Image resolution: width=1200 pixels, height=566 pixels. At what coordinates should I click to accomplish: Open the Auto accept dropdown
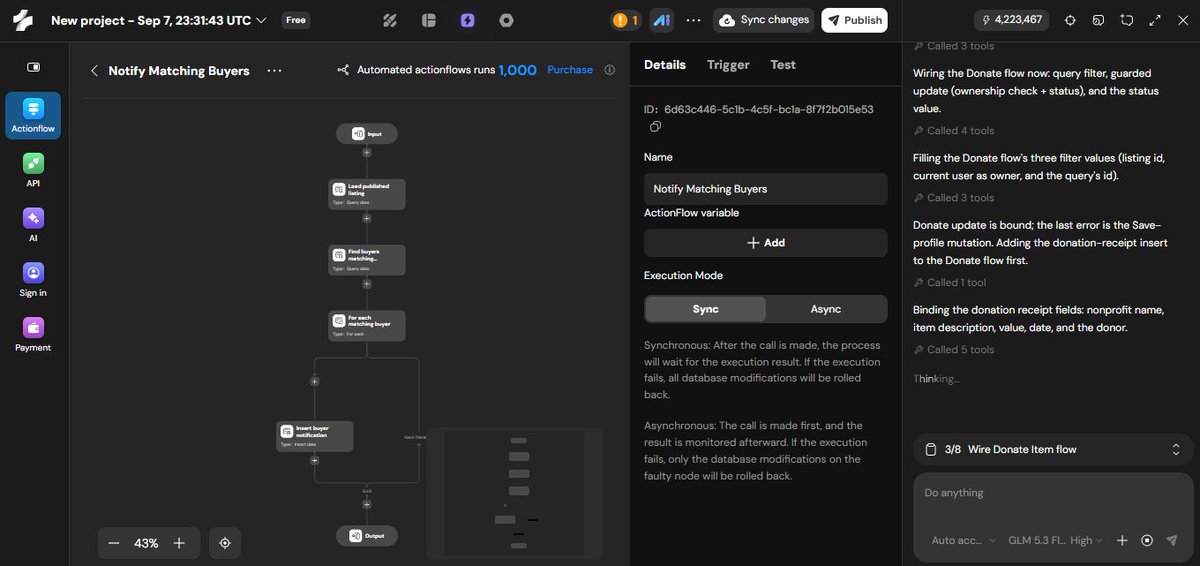coord(964,540)
